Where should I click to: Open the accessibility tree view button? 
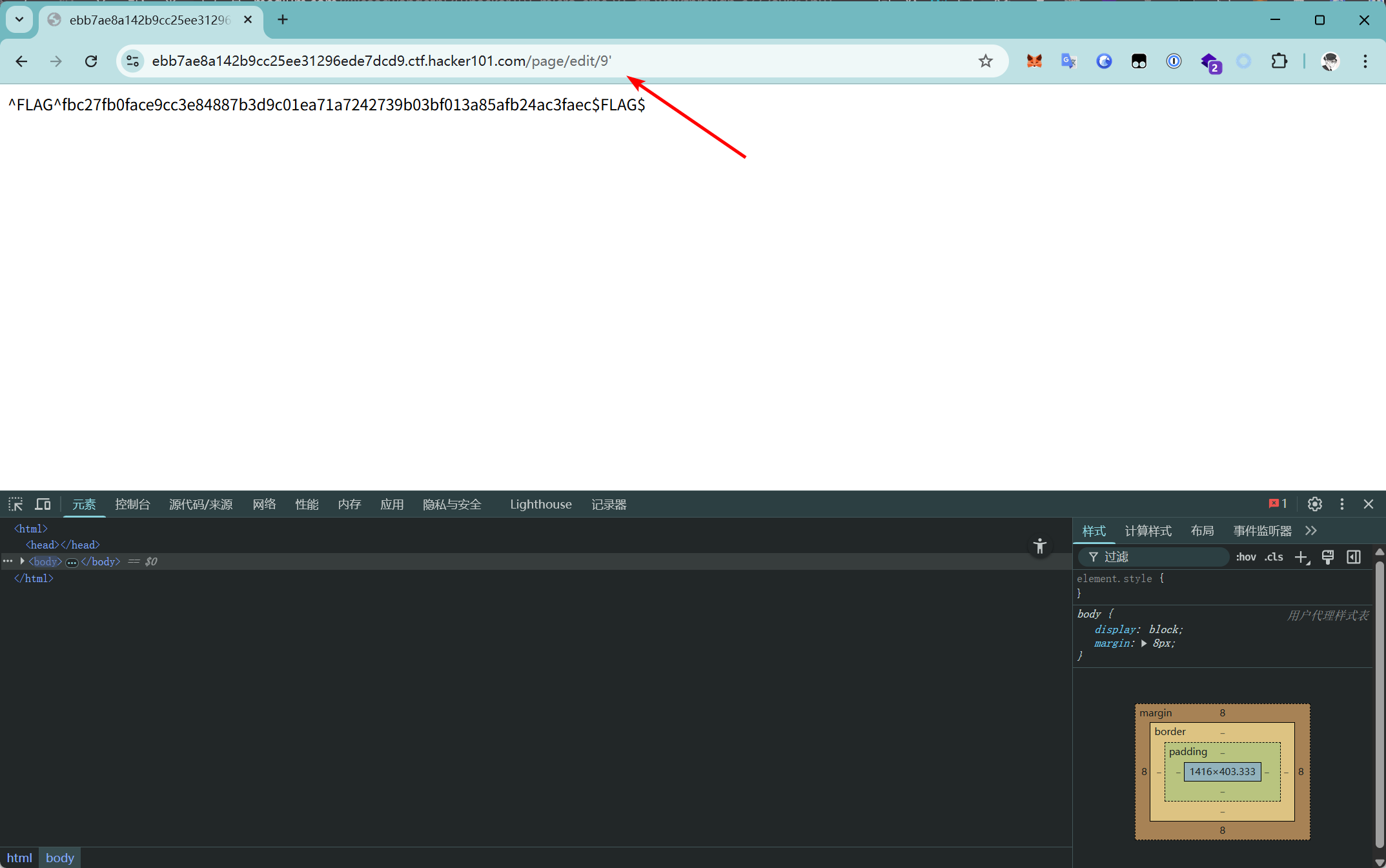pos(1039,546)
